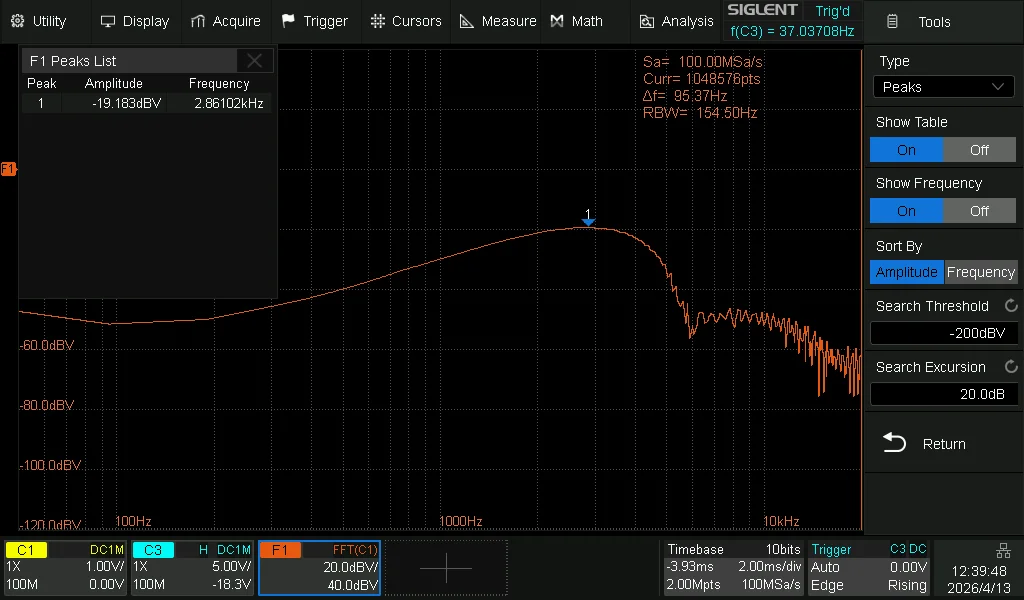
Task: Select the C1 channel box
Action: pos(65,568)
